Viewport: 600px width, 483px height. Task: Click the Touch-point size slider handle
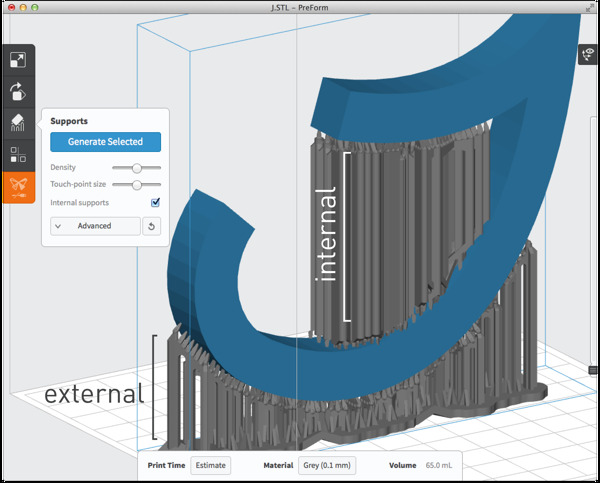click(x=137, y=185)
